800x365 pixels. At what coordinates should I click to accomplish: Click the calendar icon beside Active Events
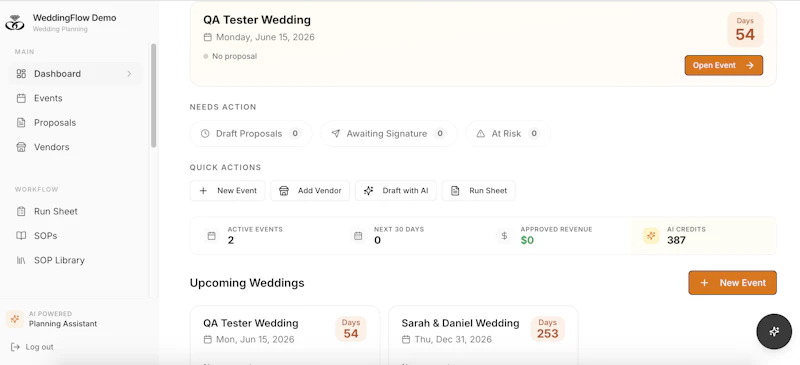point(212,236)
